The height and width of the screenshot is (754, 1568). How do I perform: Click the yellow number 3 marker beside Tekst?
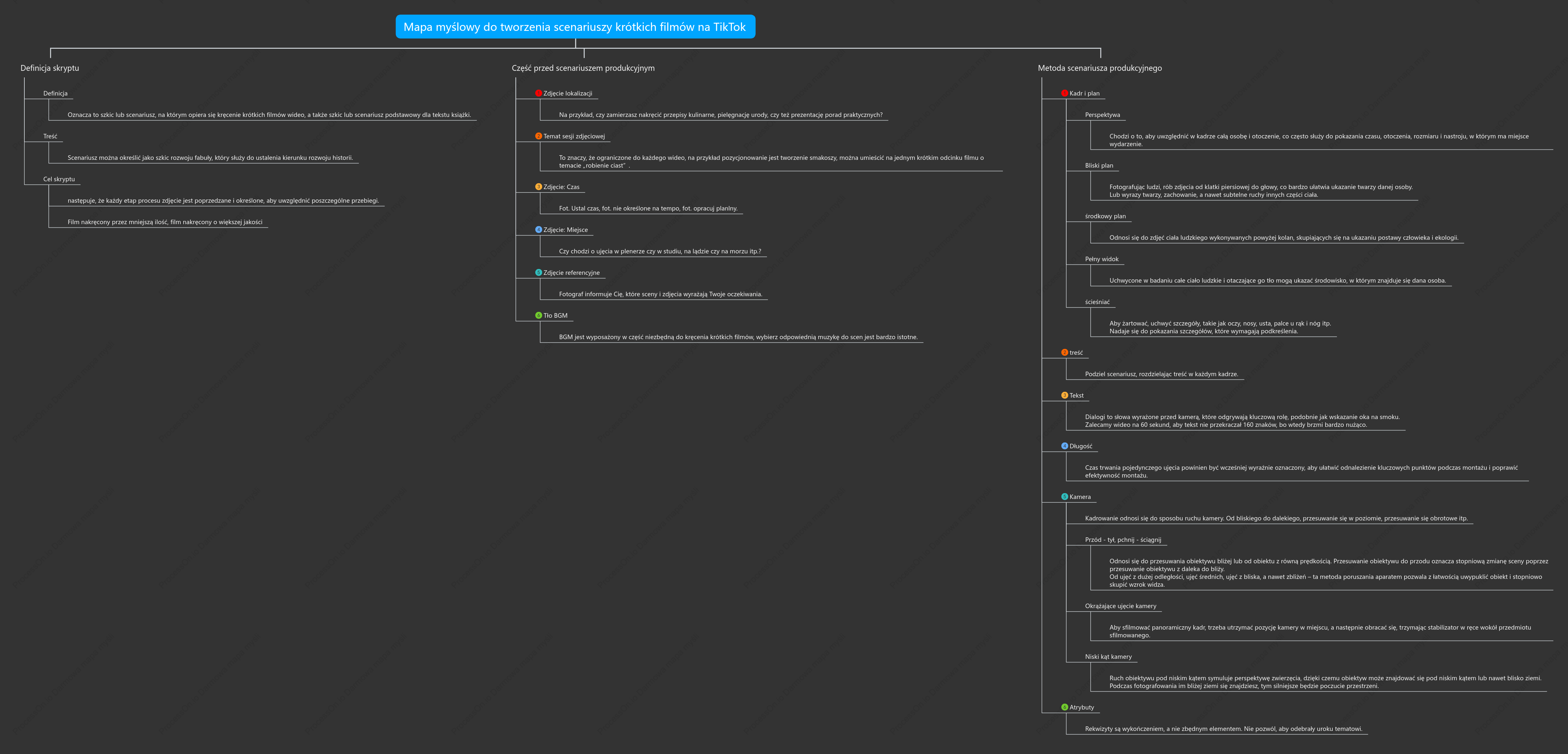click(1065, 396)
